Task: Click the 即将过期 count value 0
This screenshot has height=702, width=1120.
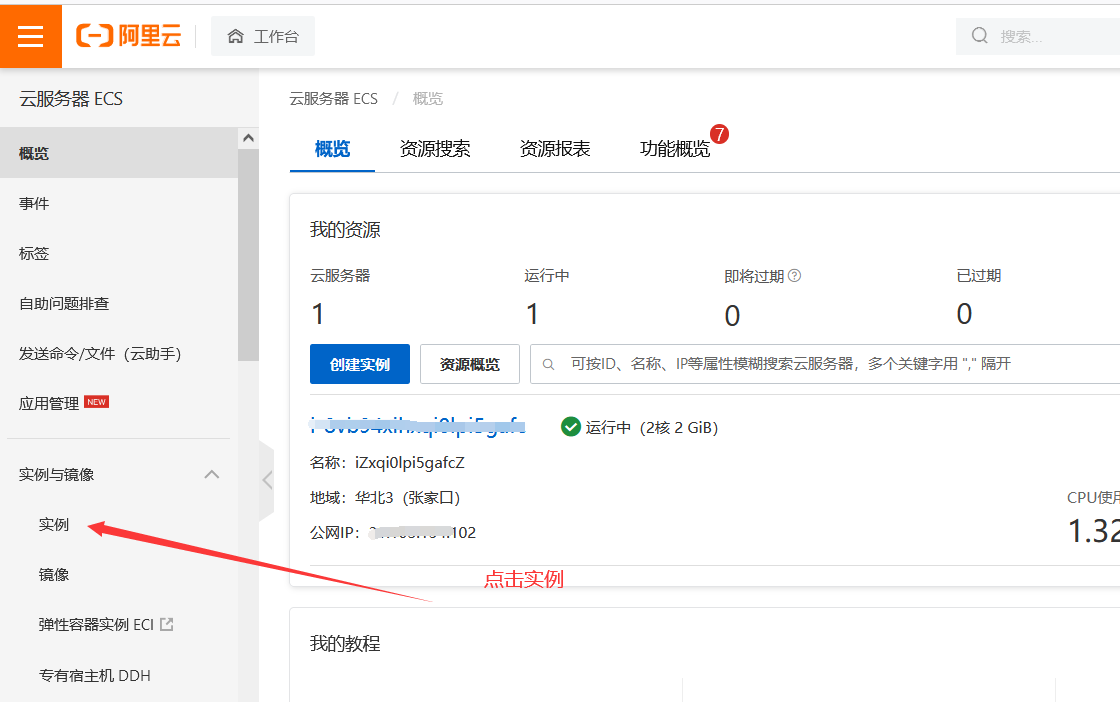Action: pyautogui.click(x=732, y=316)
